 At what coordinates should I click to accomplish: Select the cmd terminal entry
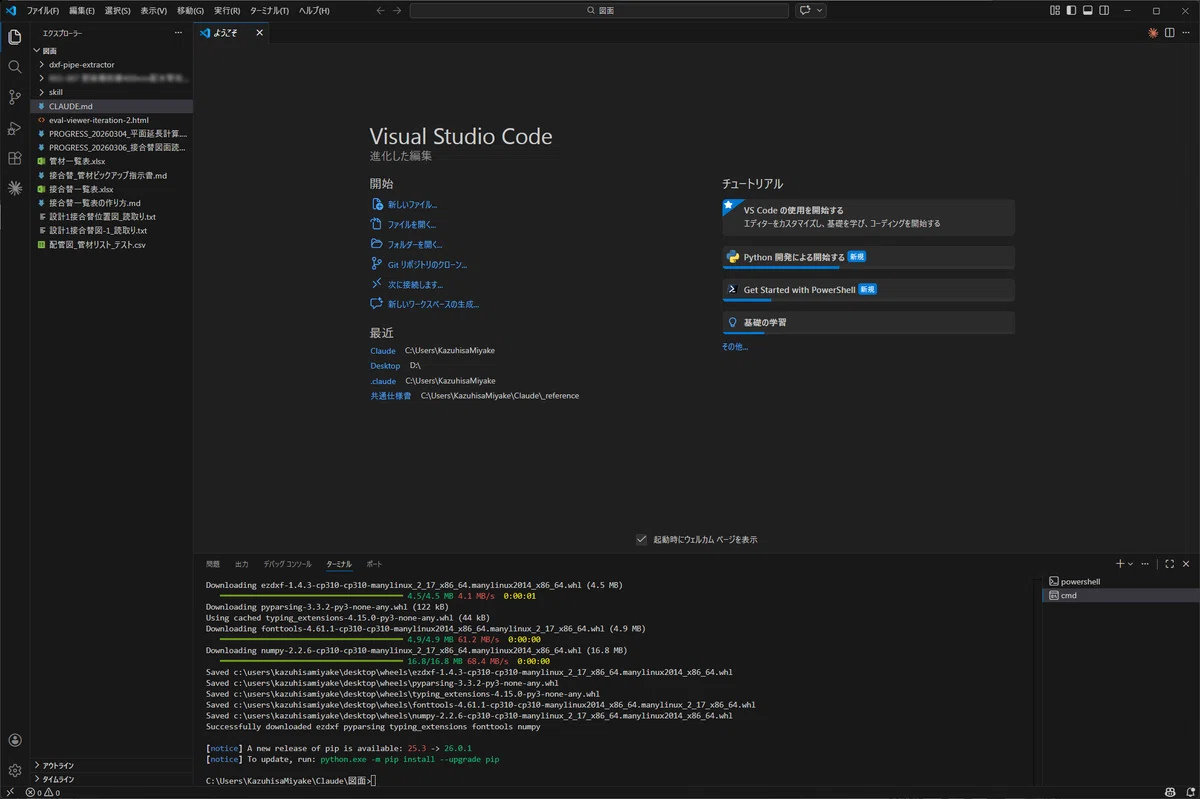click(x=1119, y=595)
